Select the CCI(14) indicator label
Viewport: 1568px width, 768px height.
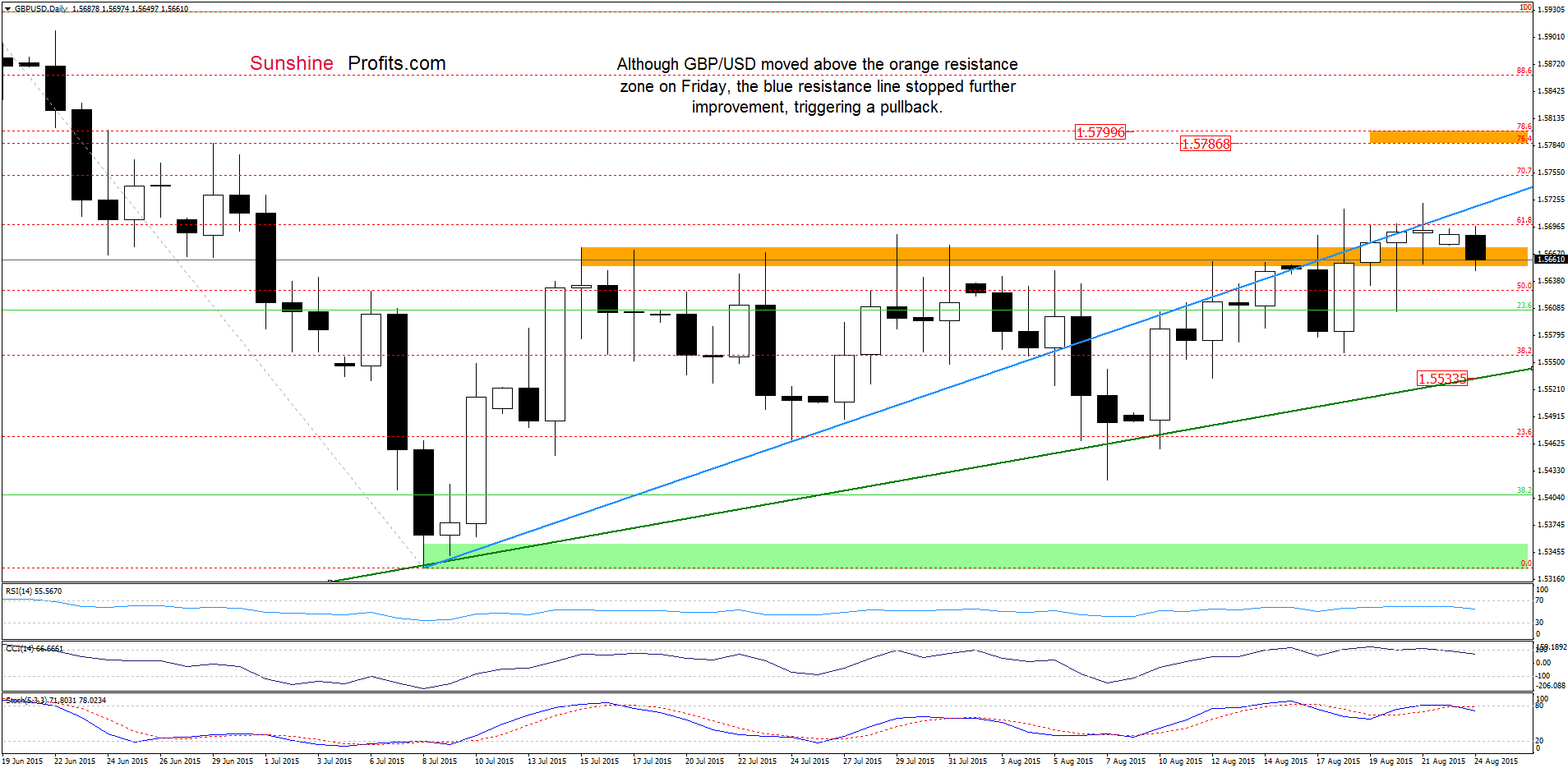[x=35, y=649]
